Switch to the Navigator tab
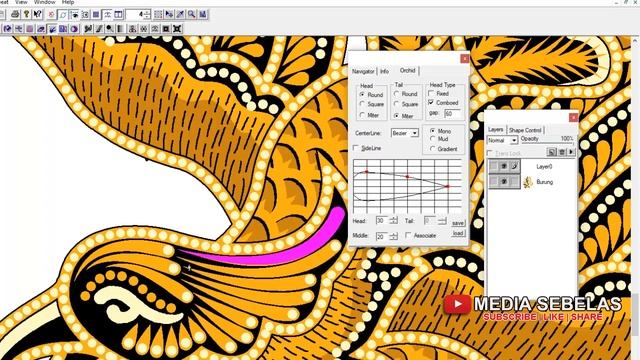The height and width of the screenshot is (360, 640). (363, 71)
